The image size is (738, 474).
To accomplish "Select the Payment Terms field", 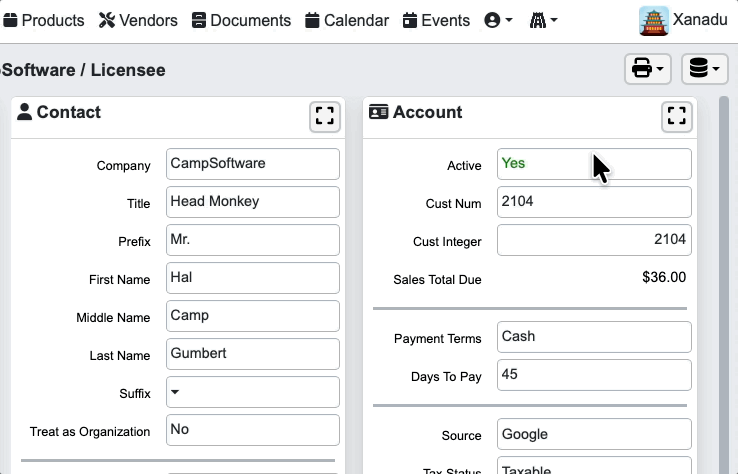I will click(x=593, y=337).
